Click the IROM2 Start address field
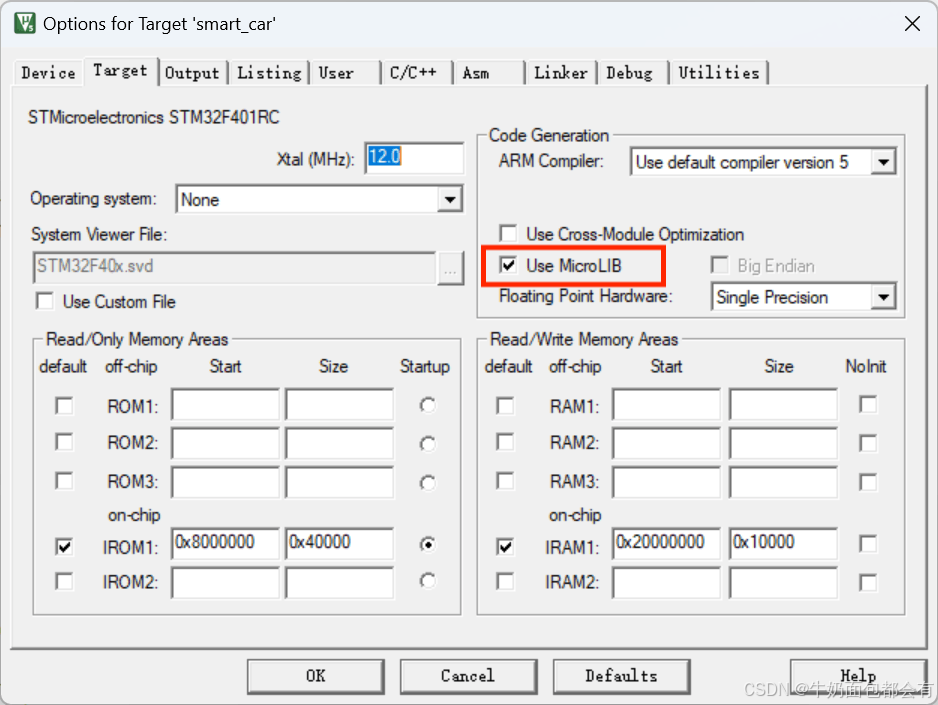938x705 pixels. coord(226,582)
